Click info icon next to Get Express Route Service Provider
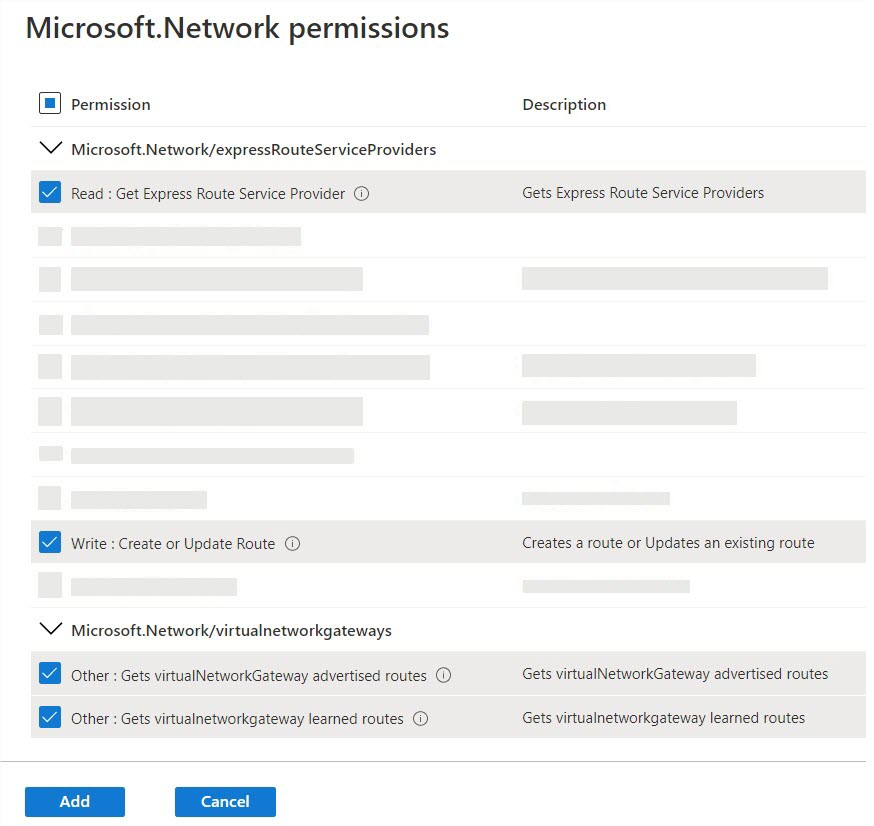This screenshot has width=874, height=826. pos(362,194)
